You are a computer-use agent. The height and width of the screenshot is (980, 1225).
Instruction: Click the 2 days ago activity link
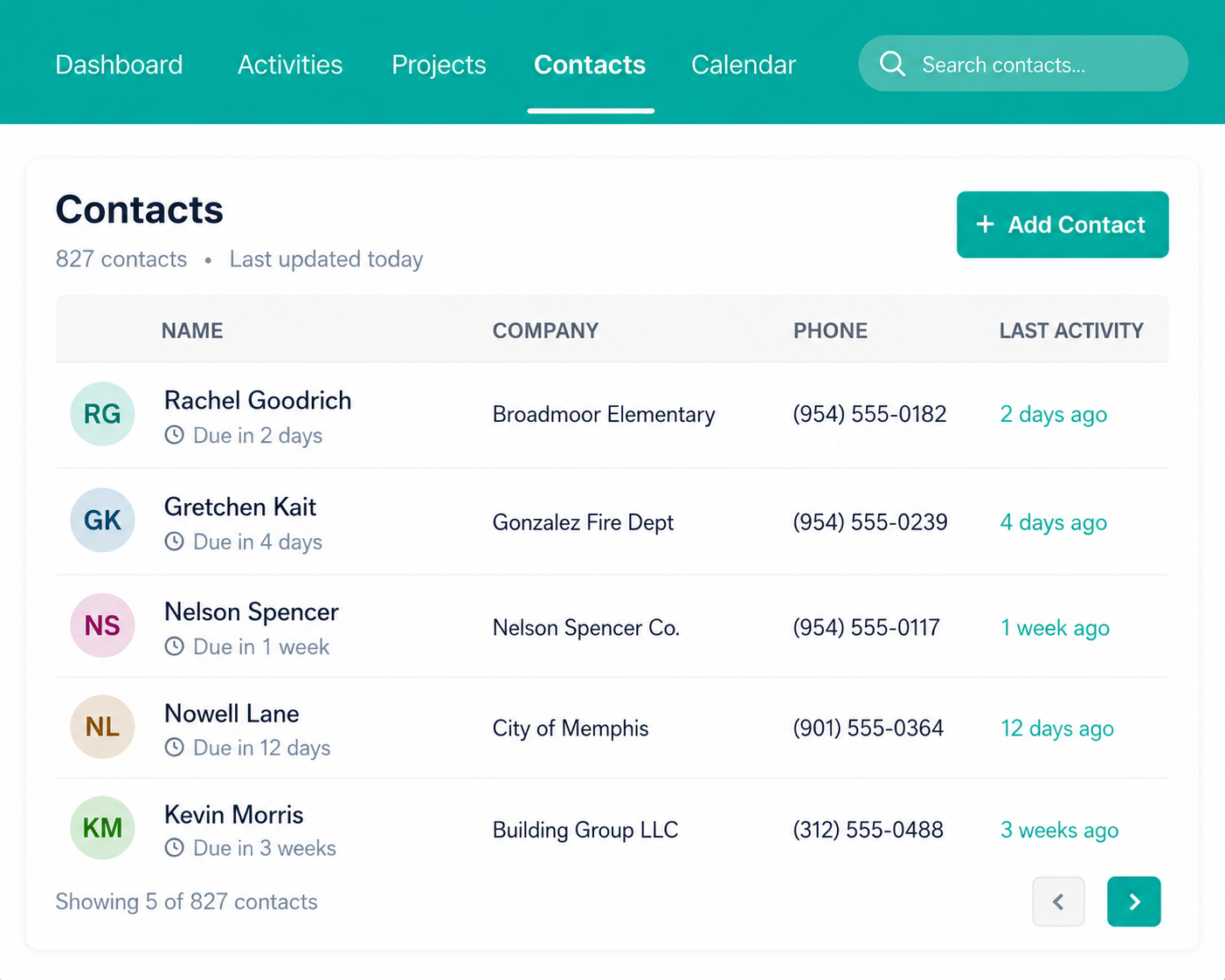tap(1053, 414)
